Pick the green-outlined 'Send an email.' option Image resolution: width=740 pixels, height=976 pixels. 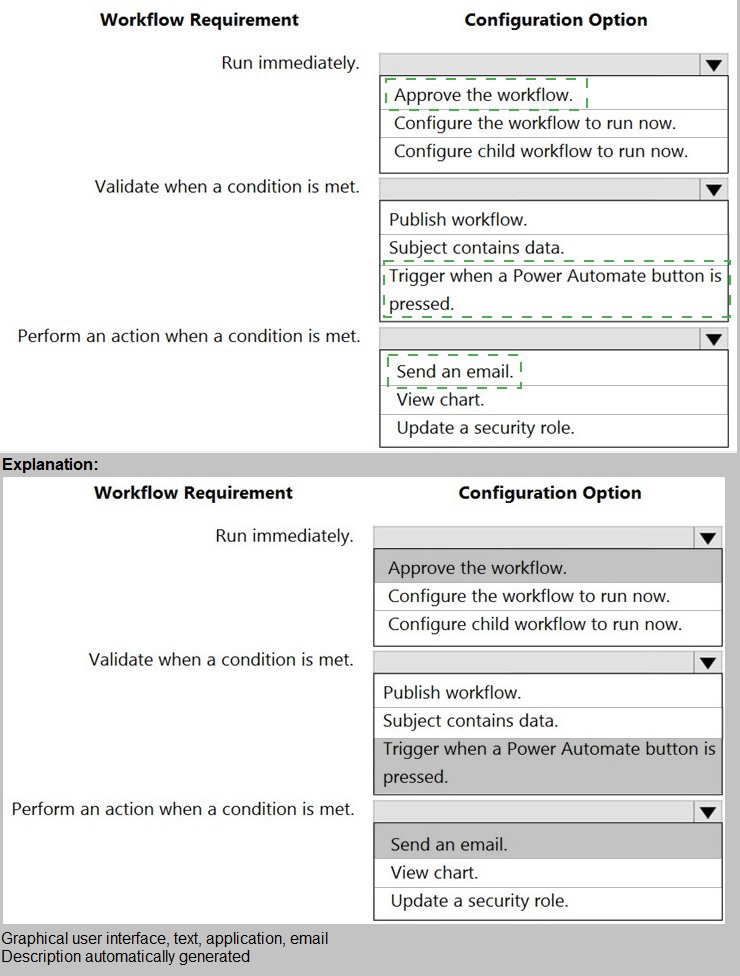(x=455, y=372)
